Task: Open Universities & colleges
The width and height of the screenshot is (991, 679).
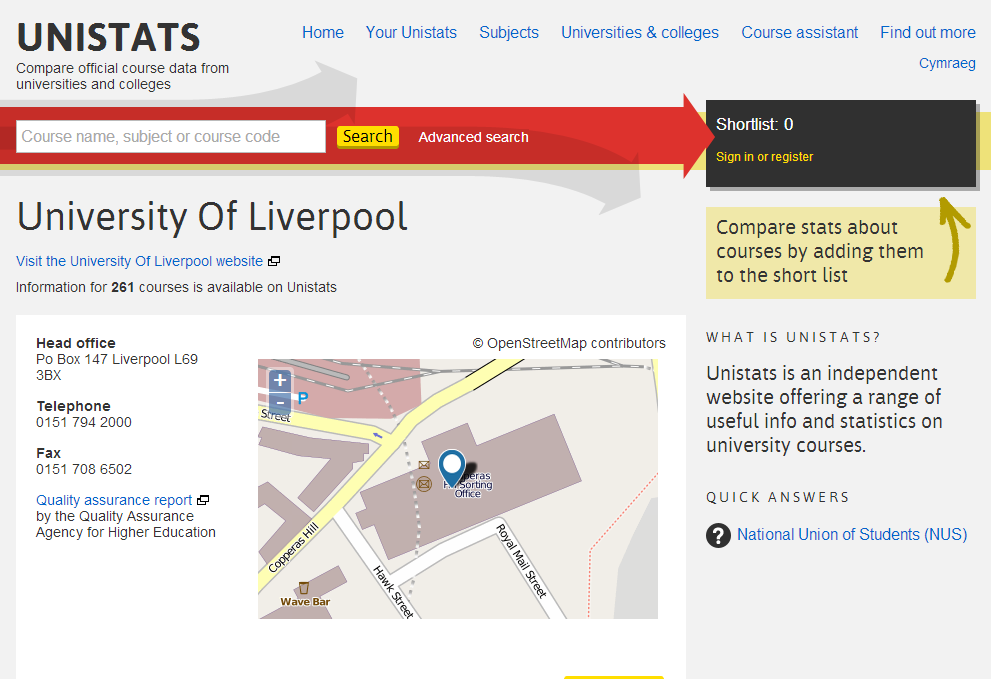Action: tap(640, 32)
